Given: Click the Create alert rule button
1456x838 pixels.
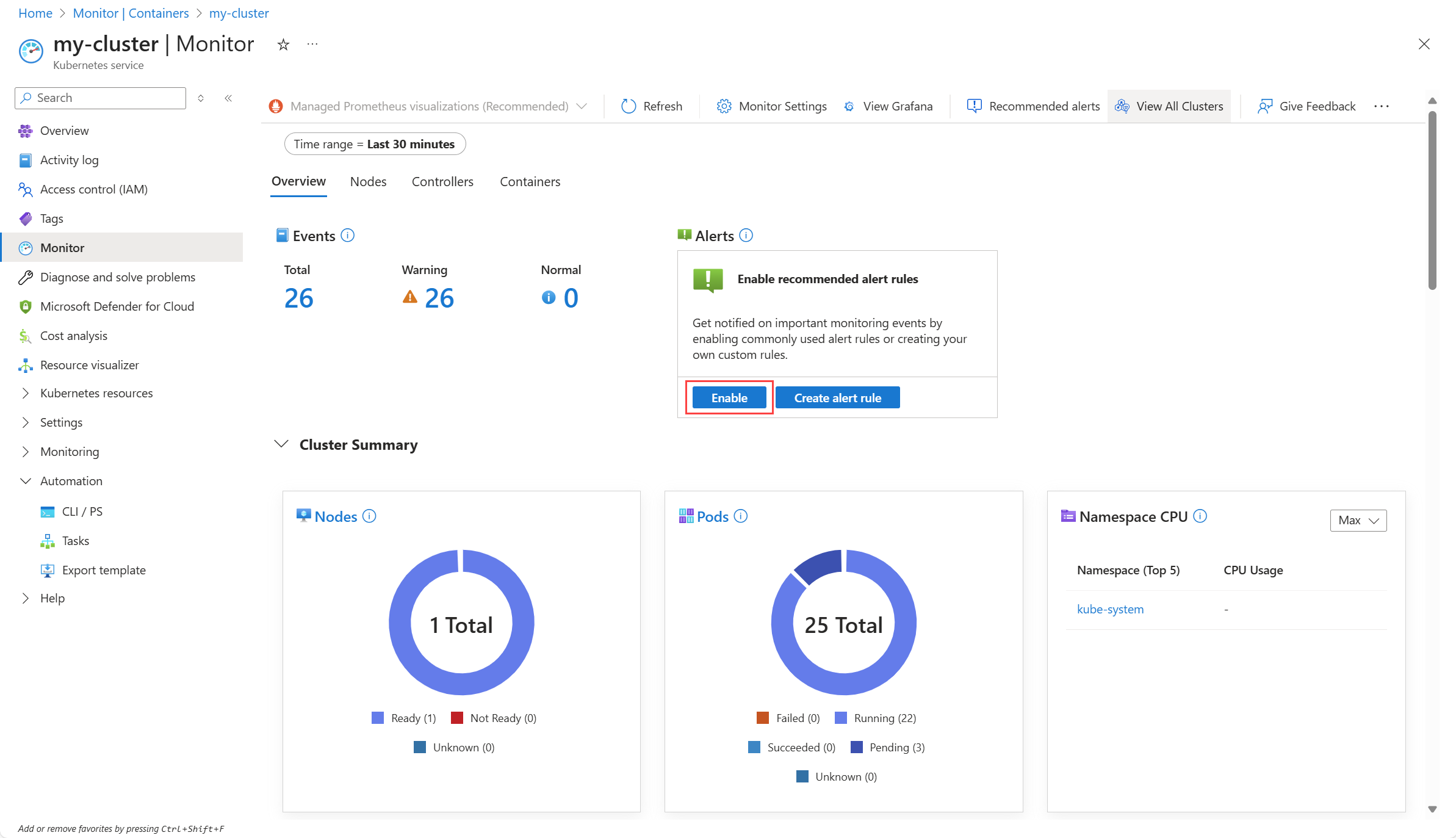Looking at the screenshot, I should pos(837,398).
